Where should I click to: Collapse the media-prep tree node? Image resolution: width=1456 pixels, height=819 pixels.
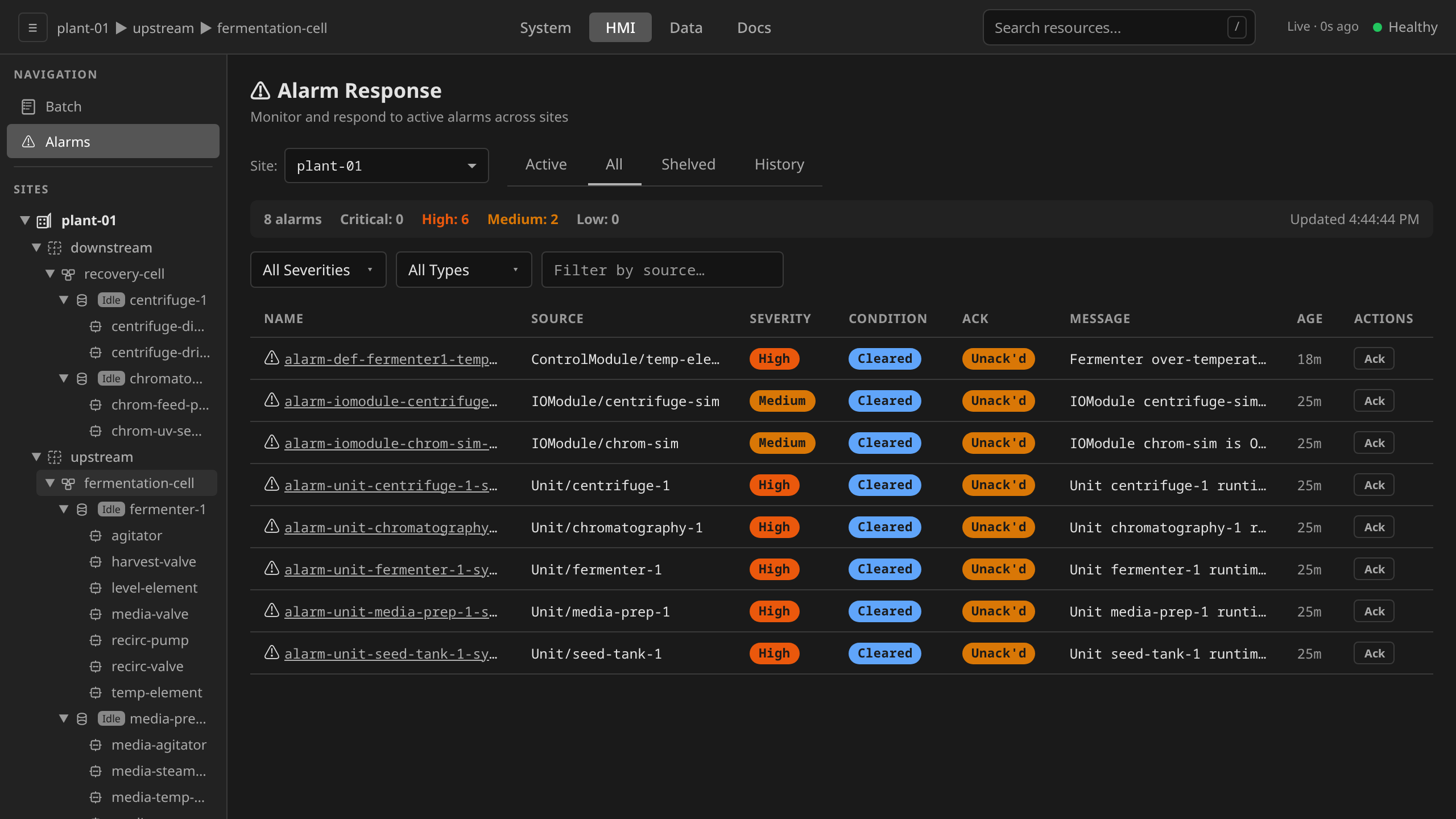64,718
